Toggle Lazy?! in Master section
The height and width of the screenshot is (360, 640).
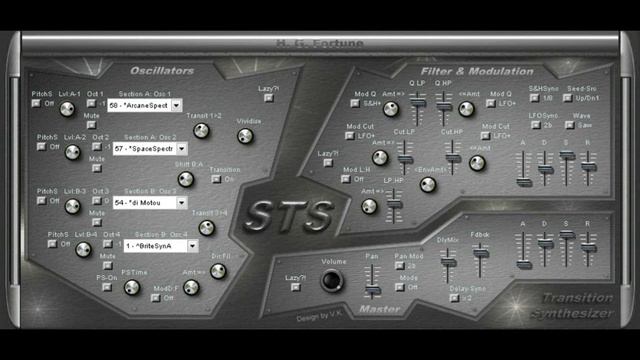(x=296, y=287)
